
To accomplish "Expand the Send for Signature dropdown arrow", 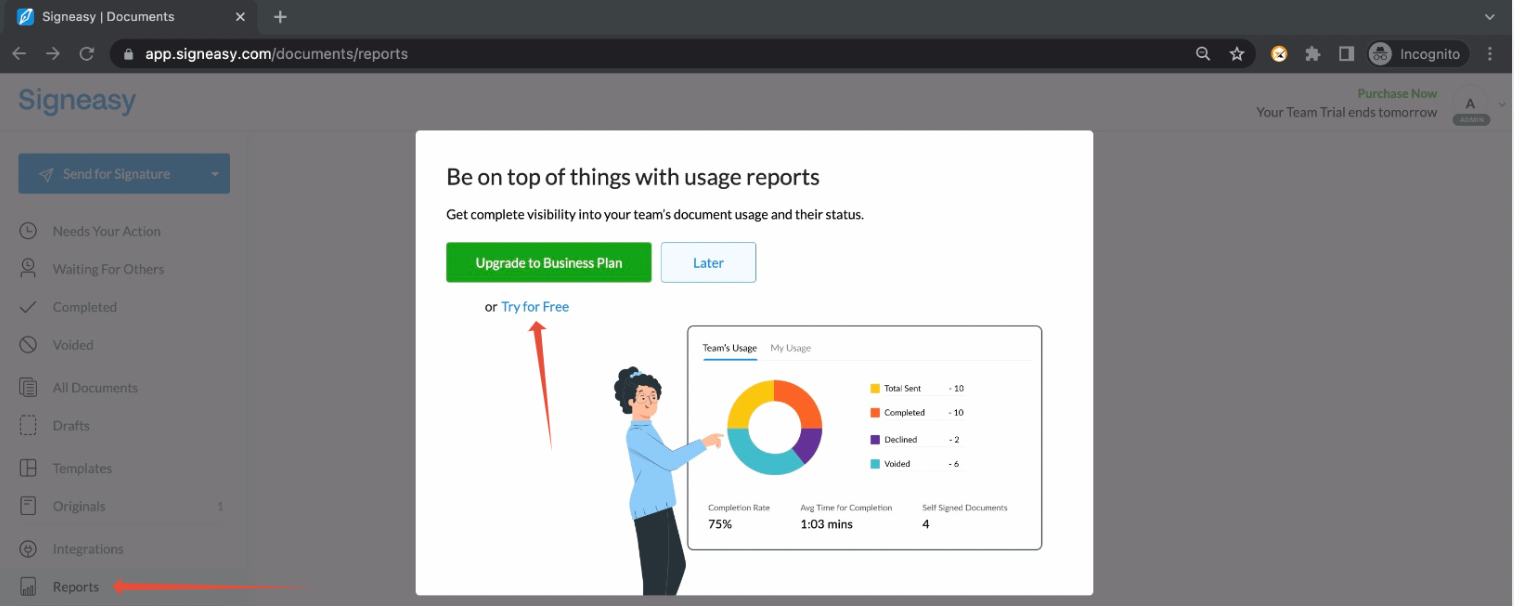I will (214, 174).
